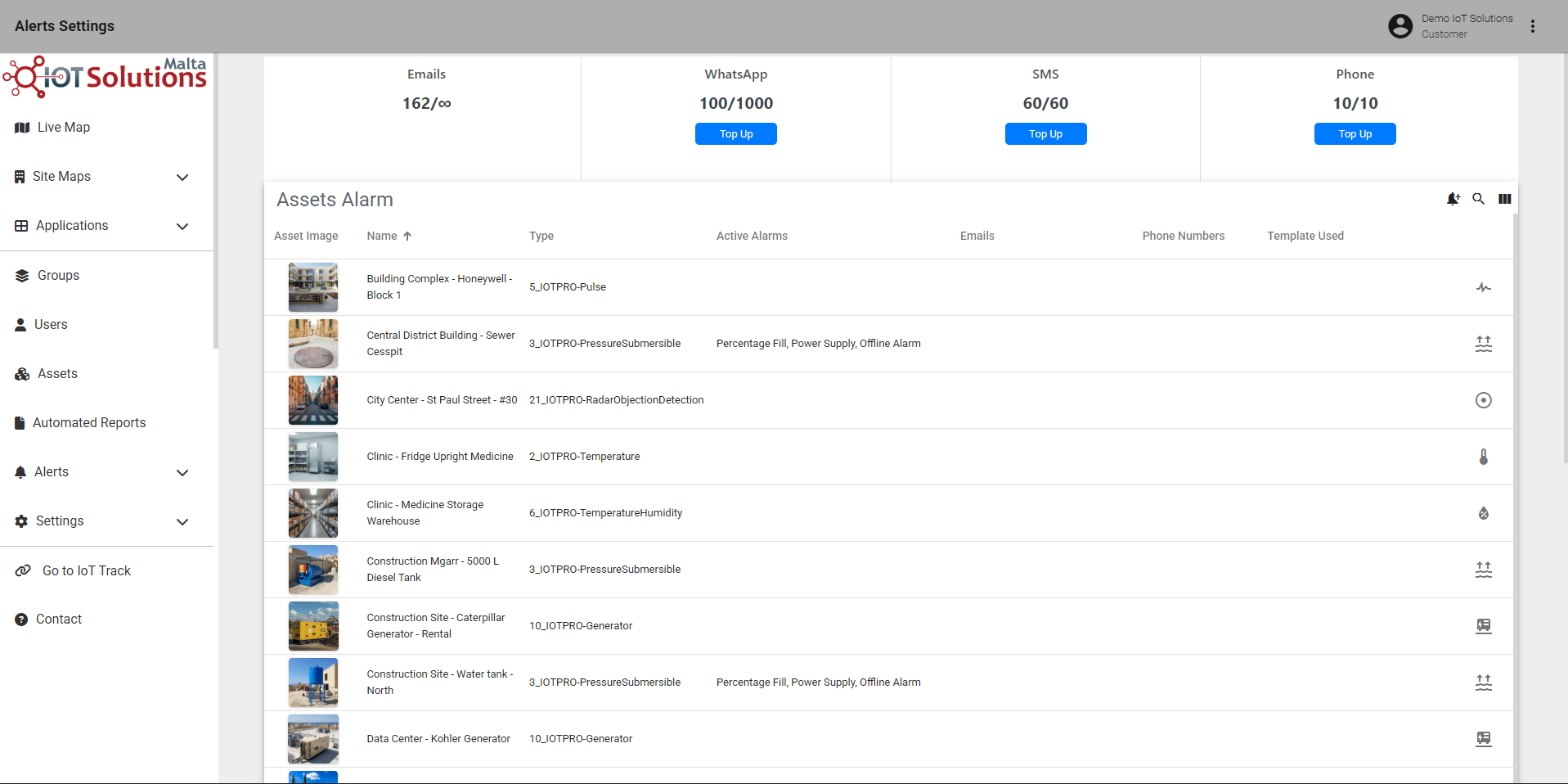Click level icon for Water tank North row

point(1483,683)
